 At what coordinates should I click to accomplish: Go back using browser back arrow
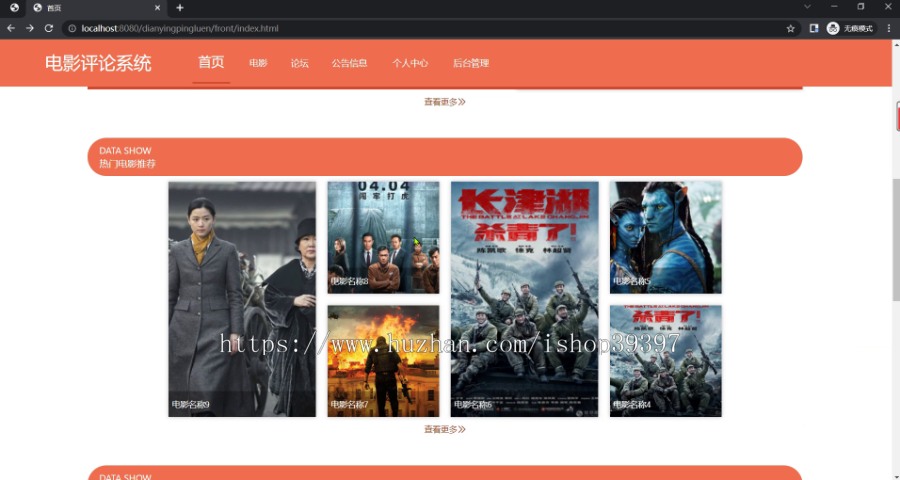[11, 28]
